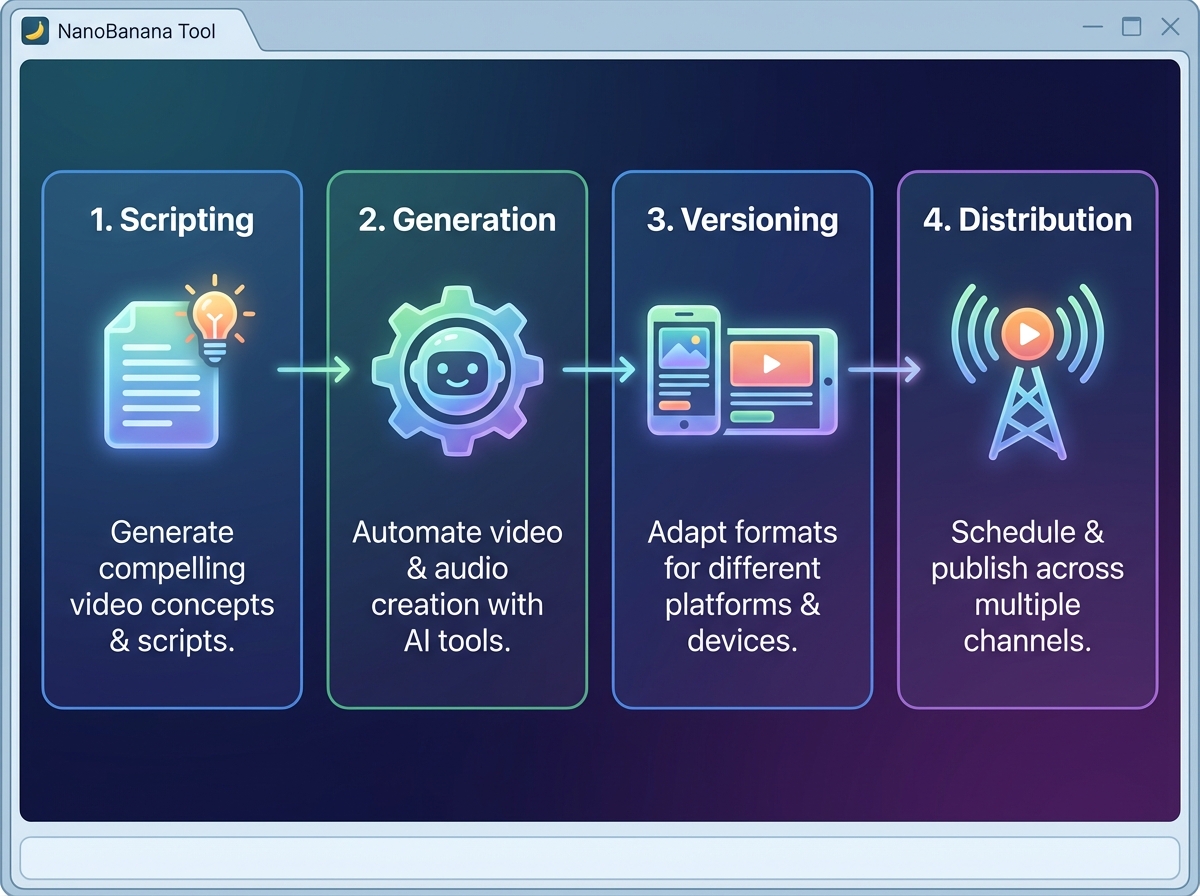Click the 4. Distribution heading
The image size is (1200, 896).
(1028, 219)
